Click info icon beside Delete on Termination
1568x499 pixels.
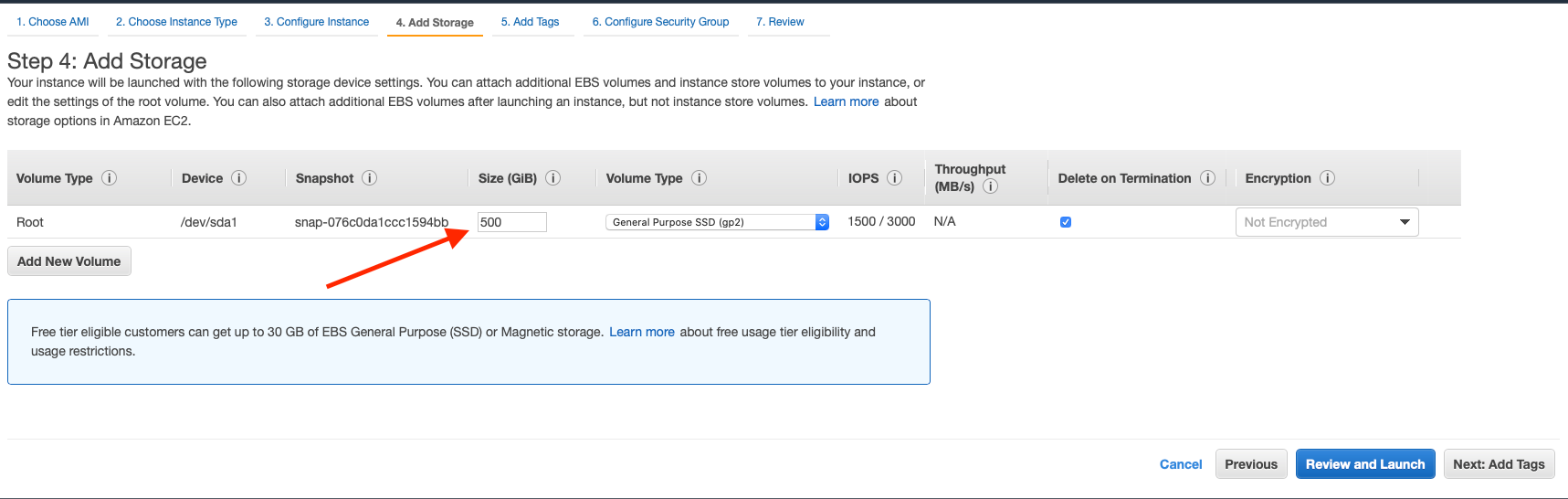(1207, 178)
